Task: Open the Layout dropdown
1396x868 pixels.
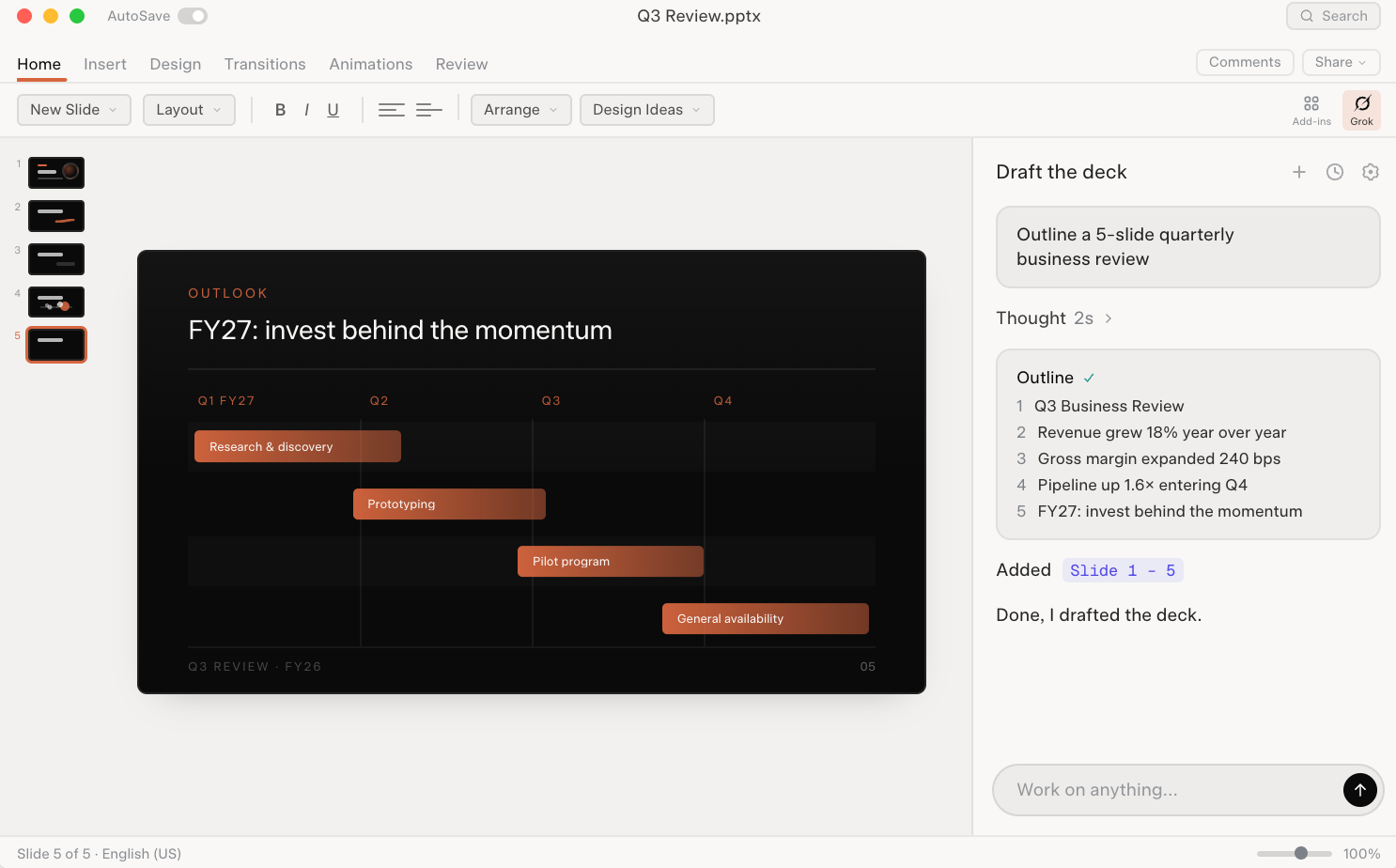Action: [x=189, y=110]
